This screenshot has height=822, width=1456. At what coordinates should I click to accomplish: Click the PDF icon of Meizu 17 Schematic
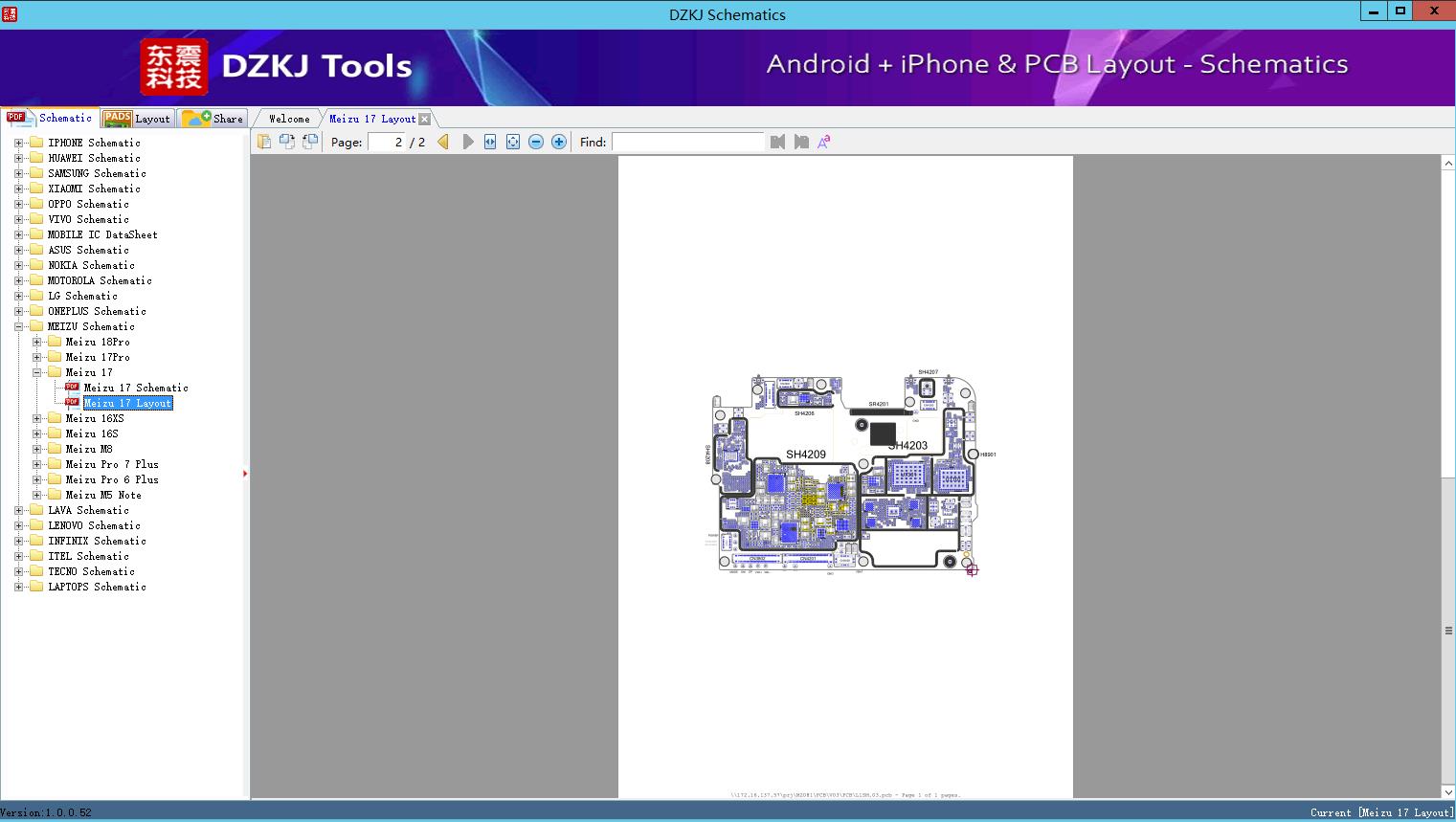tap(72, 388)
